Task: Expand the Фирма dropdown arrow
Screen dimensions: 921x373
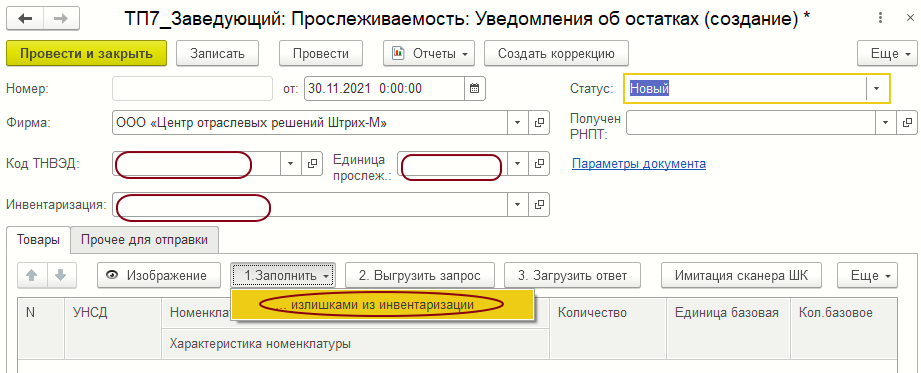Action: [518, 123]
